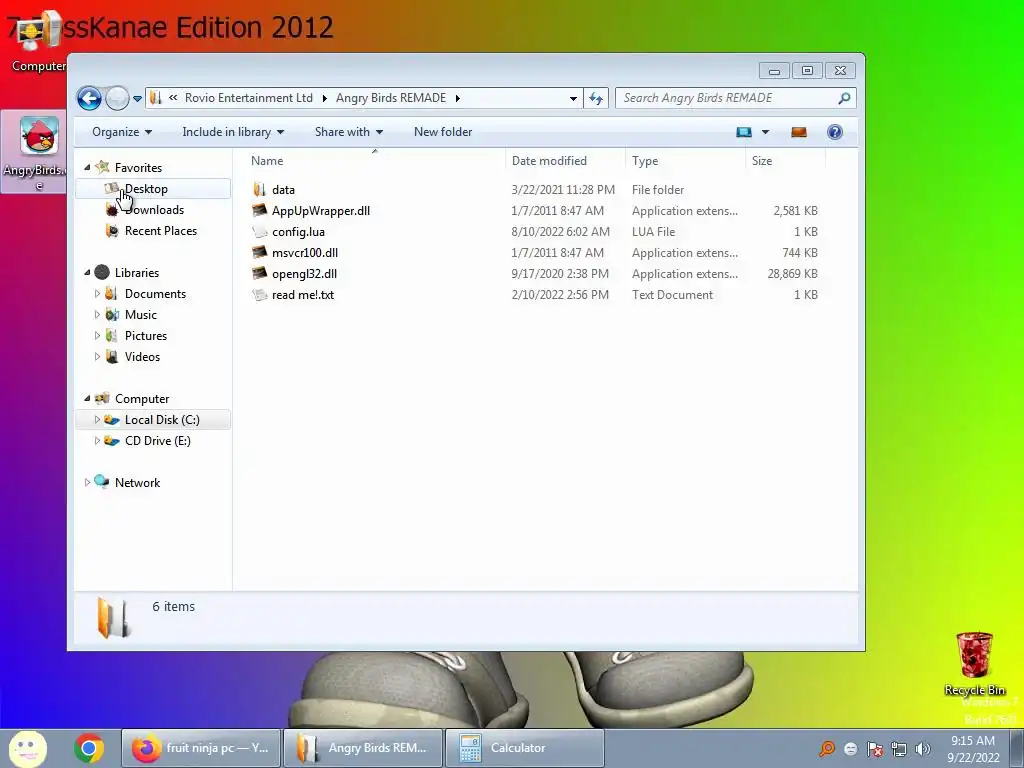This screenshot has width=1024, height=768.
Task: Switch to fruit ninja pc Firefox window
Action: 201,748
